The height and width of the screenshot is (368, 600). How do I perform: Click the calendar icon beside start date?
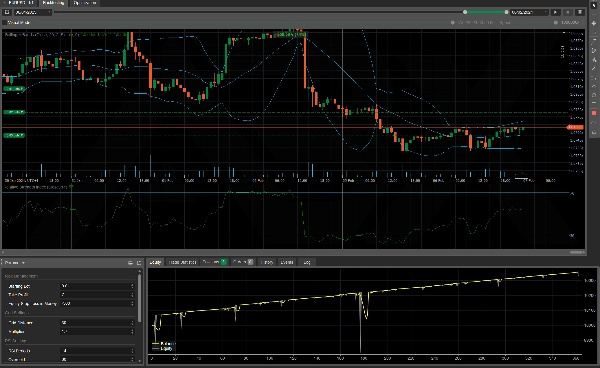point(7,12)
